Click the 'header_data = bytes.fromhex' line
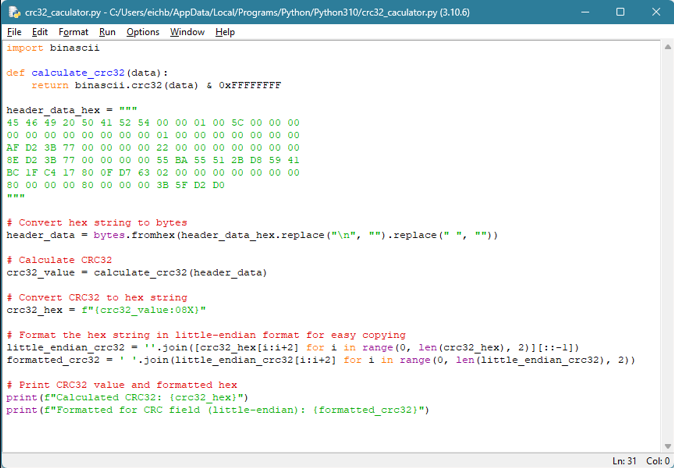Viewport: 674px width, 468px height. point(252,235)
